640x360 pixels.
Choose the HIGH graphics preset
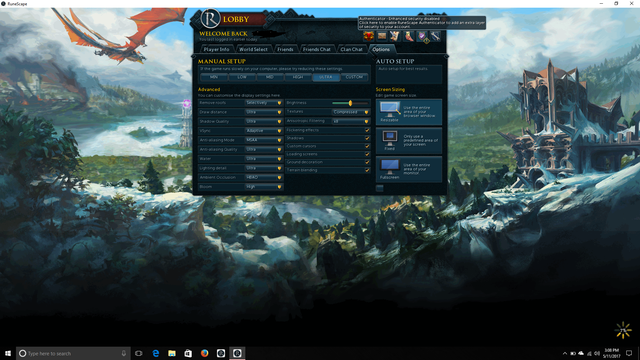pyautogui.click(x=298, y=77)
